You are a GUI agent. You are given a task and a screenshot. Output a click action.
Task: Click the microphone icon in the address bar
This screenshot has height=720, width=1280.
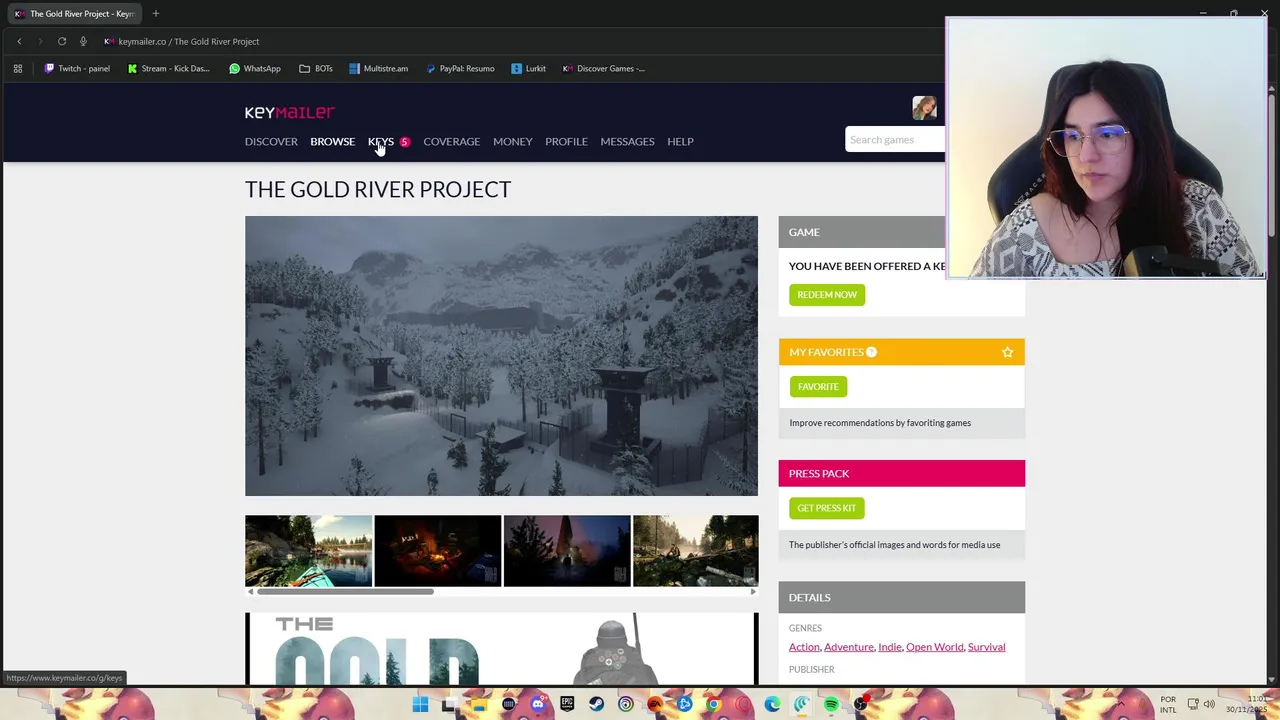point(83,41)
